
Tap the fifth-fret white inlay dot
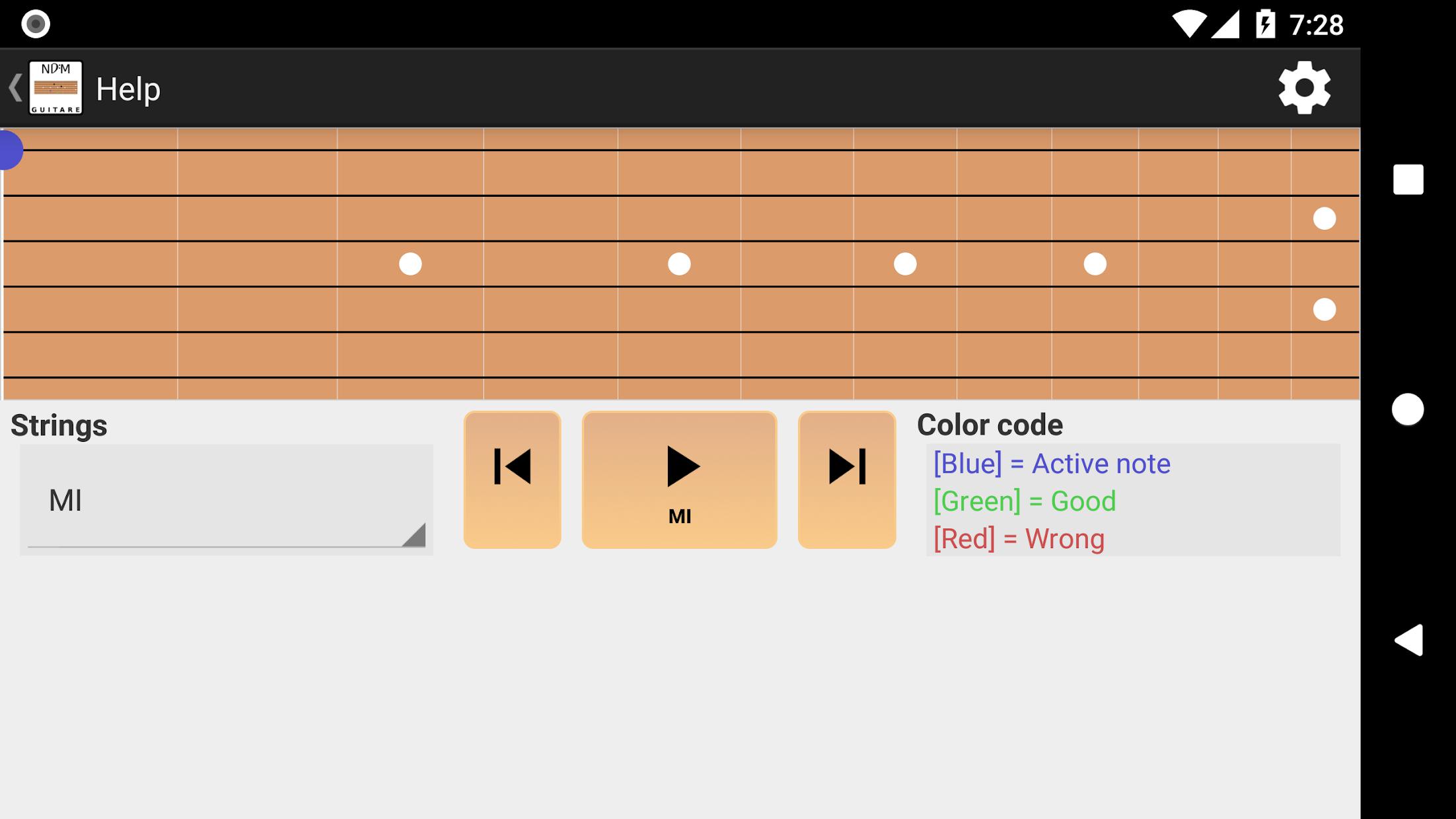tap(679, 264)
